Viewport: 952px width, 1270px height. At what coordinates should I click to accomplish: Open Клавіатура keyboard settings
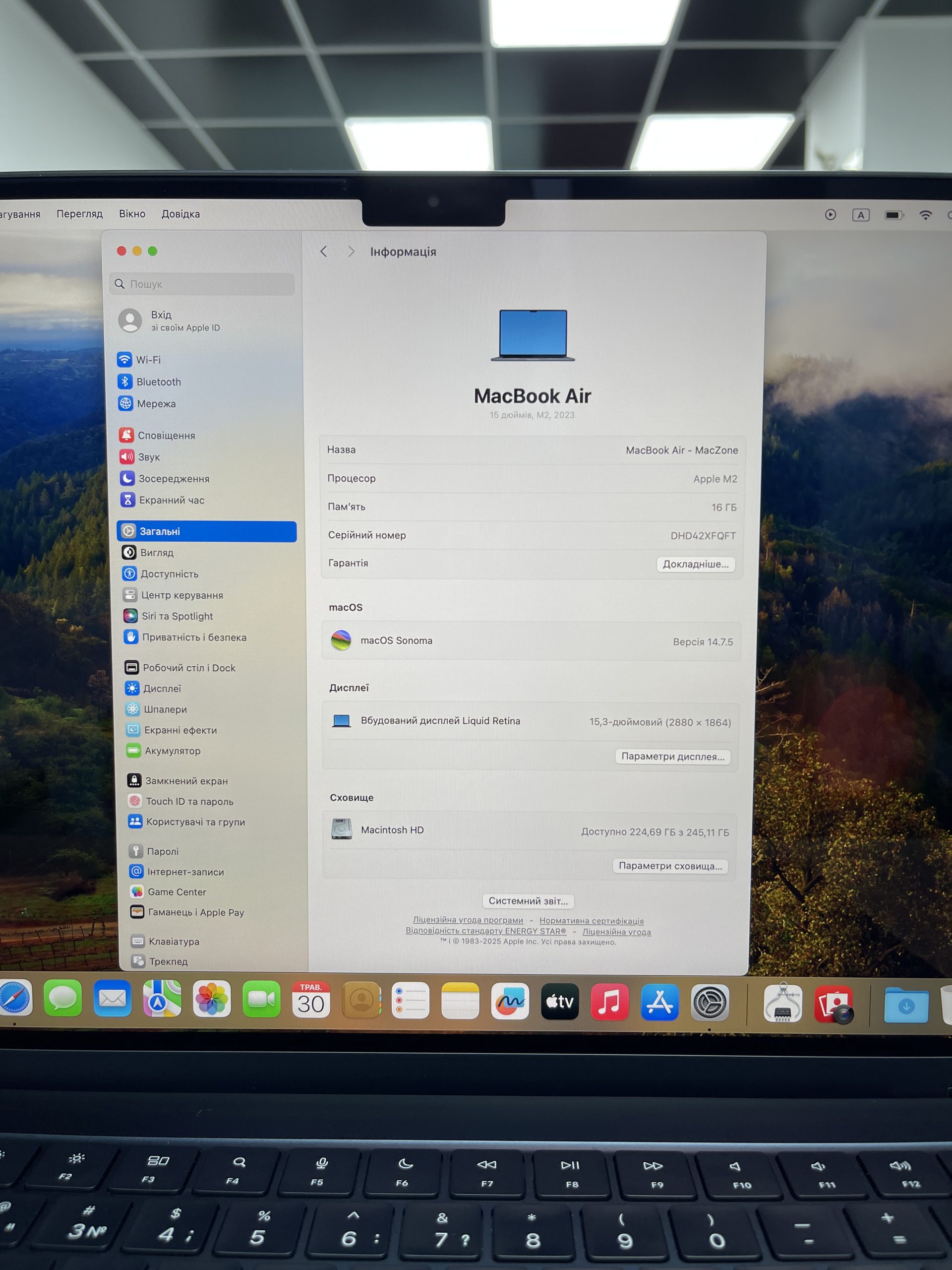click(x=166, y=942)
